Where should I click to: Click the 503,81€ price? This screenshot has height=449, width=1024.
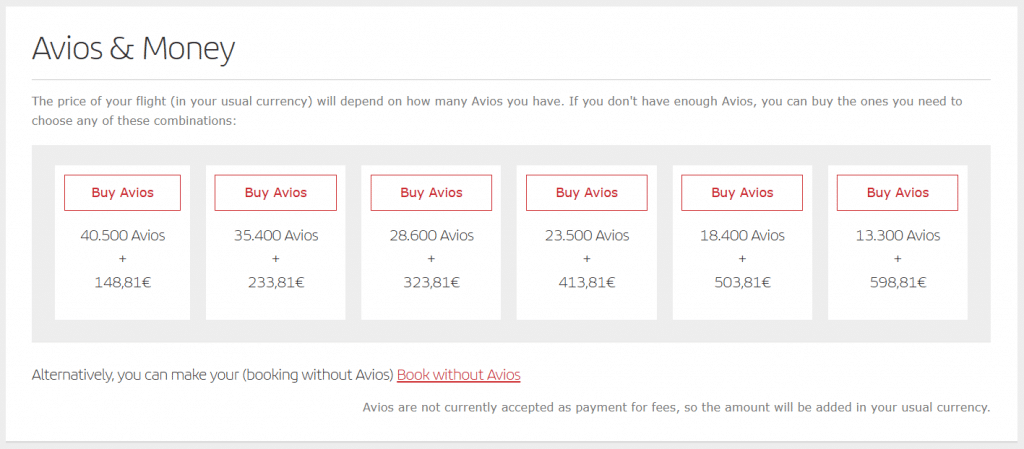tap(742, 283)
